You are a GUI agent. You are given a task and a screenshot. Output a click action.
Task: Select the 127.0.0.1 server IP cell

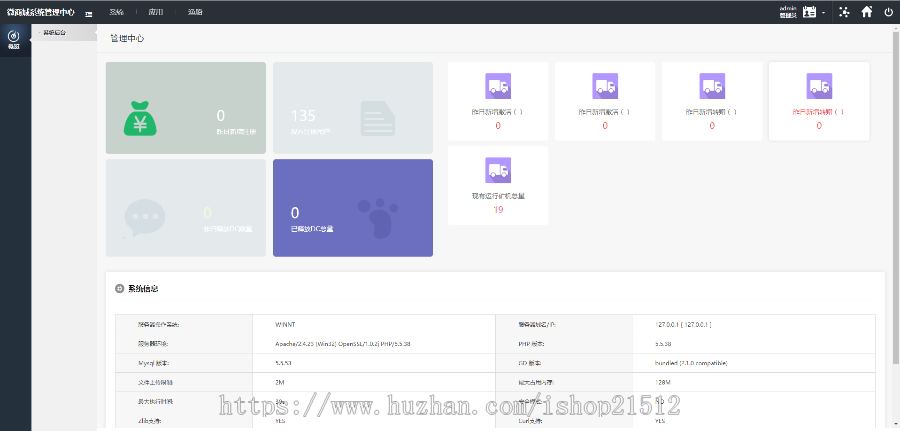point(754,324)
